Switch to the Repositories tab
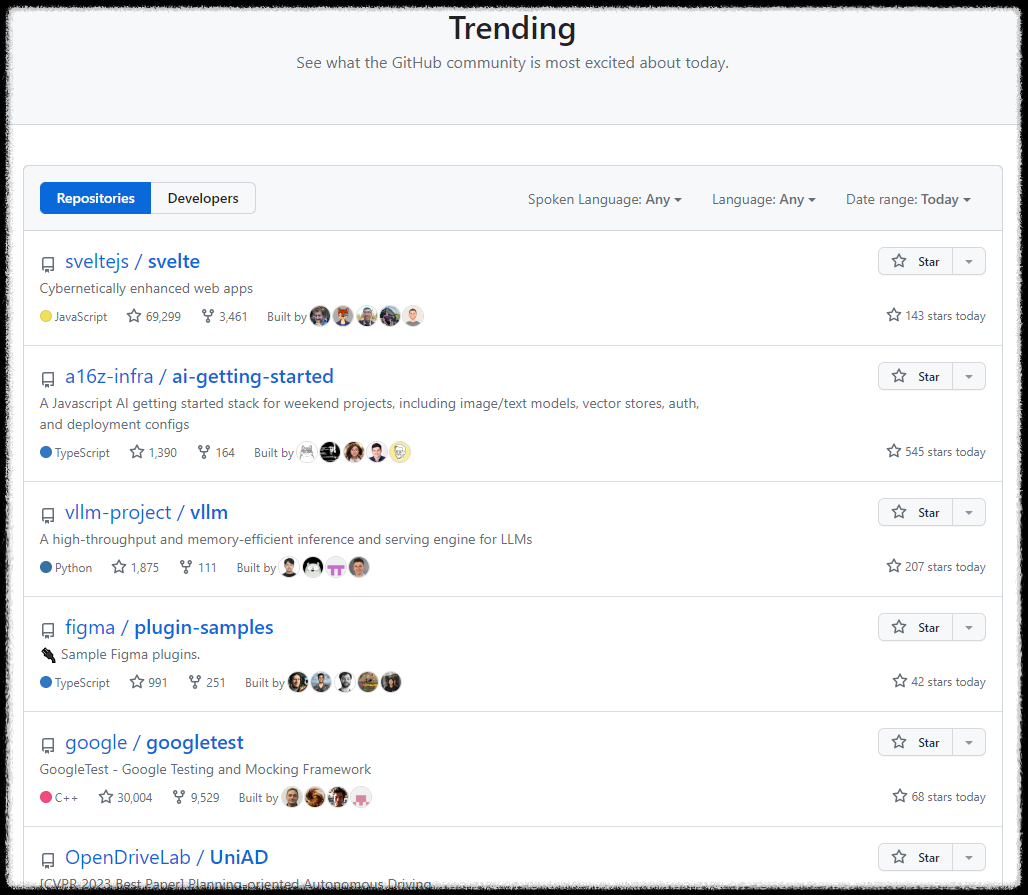1028x895 pixels. coord(96,198)
